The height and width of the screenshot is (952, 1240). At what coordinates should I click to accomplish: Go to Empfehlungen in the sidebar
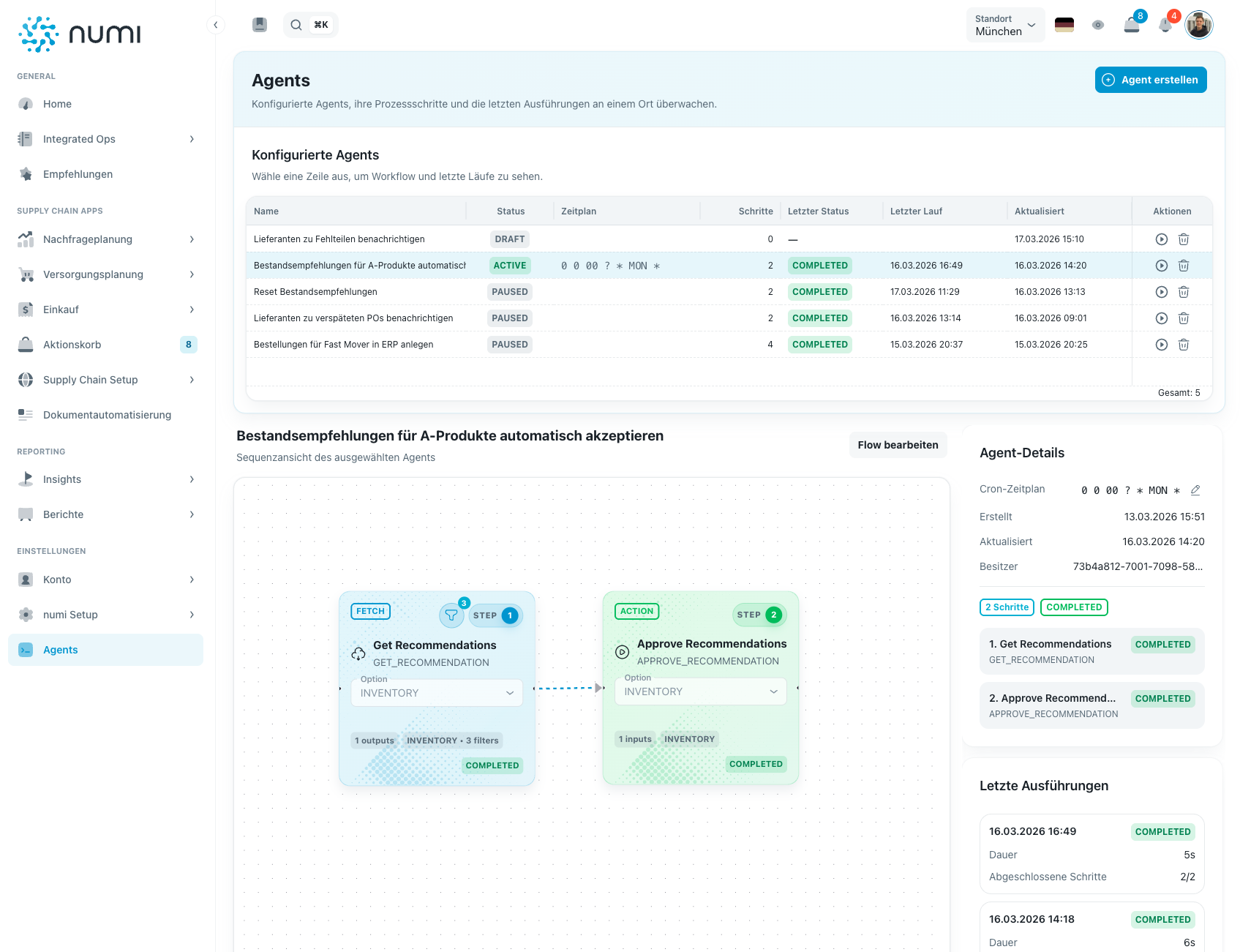click(78, 174)
